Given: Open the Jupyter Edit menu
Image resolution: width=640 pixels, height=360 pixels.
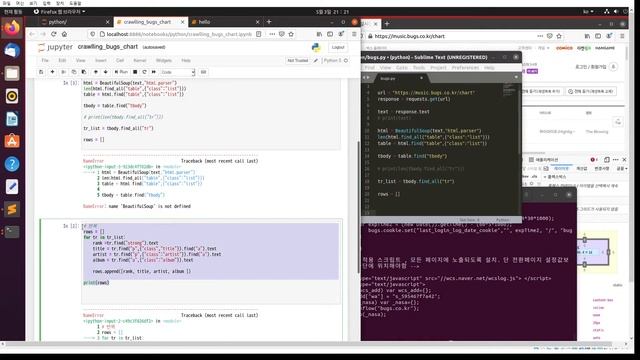Looking at the screenshot, I should 62,60.
